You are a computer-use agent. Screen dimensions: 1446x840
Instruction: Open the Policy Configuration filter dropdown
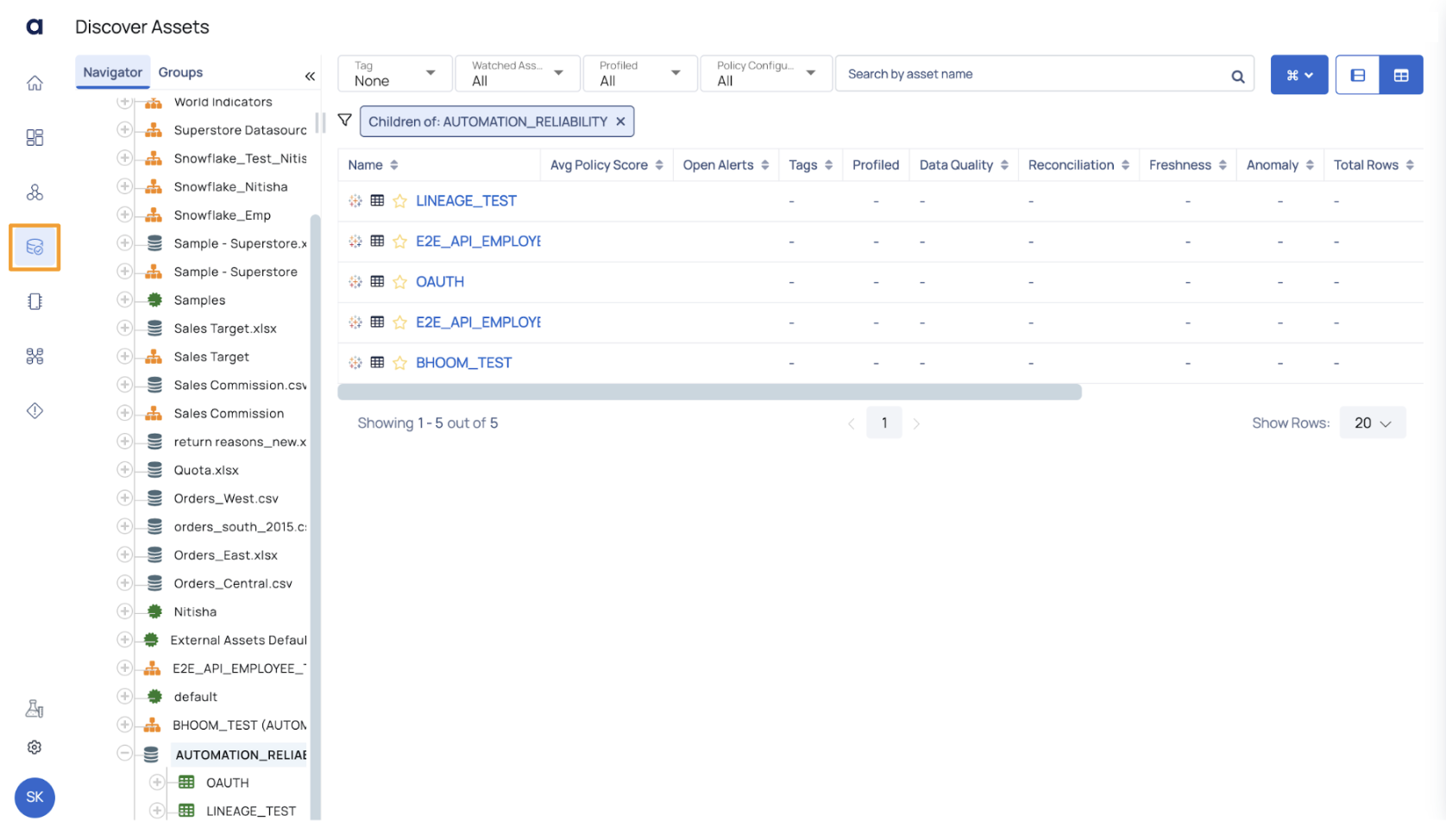(x=766, y=73)
